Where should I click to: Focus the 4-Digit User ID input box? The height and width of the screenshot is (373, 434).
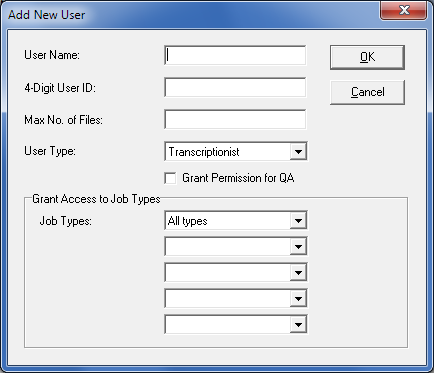pos(235,88)
